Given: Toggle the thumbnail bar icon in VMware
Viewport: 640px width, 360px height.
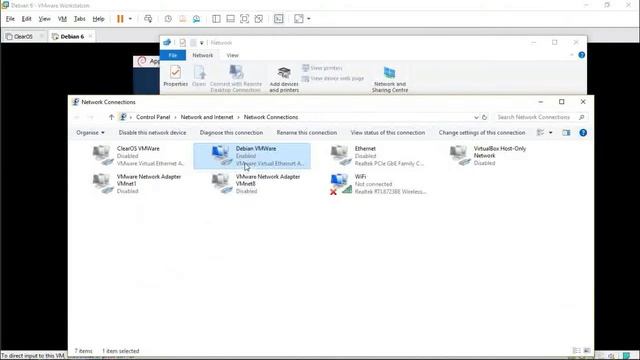Looking at the screenshot, I should 231,19.
